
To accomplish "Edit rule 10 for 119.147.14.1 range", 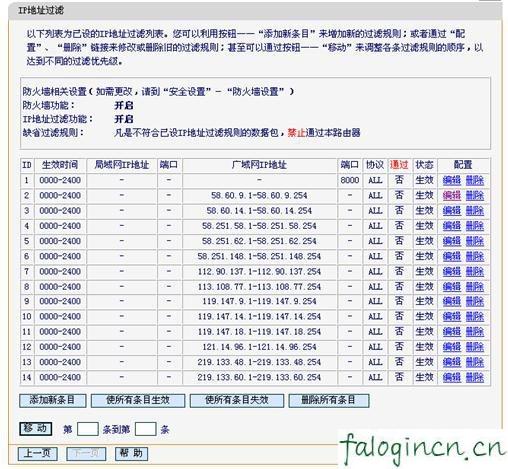I will click(452, 316).
